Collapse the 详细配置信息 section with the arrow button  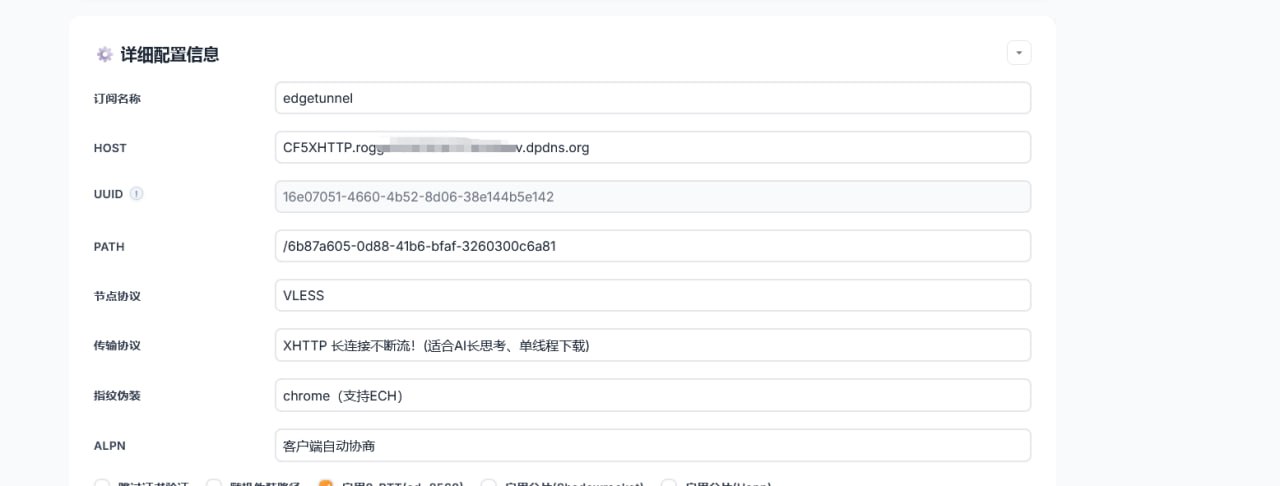[1019, 52]
